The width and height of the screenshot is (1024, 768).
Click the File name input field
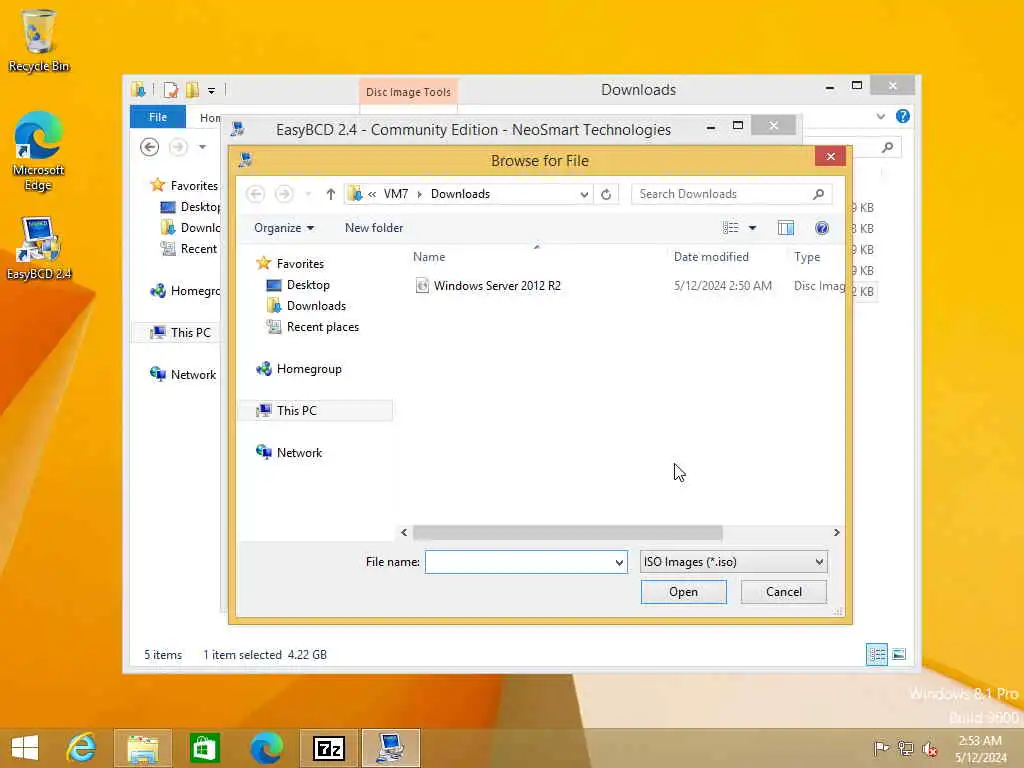pyautogui.click(x=526, y=562)
